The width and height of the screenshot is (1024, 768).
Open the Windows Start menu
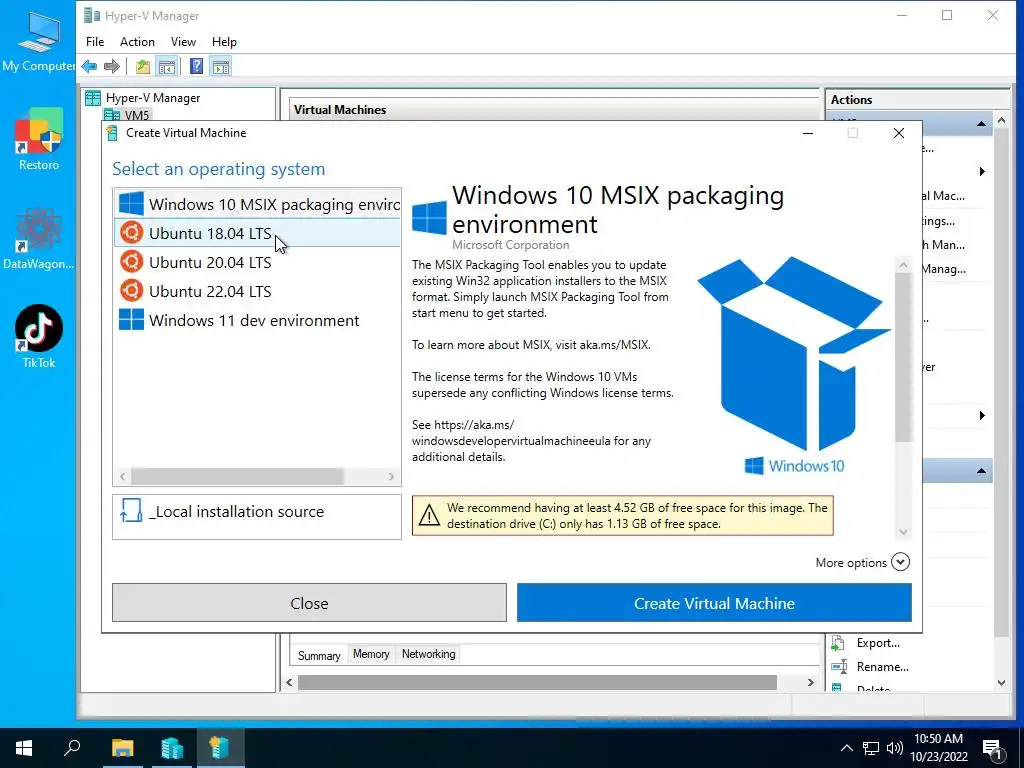click(x=24, y=748)
